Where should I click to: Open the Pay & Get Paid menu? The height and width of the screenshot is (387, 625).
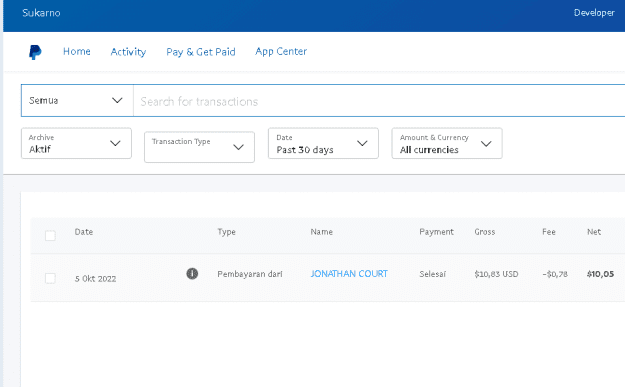point(201,52)
